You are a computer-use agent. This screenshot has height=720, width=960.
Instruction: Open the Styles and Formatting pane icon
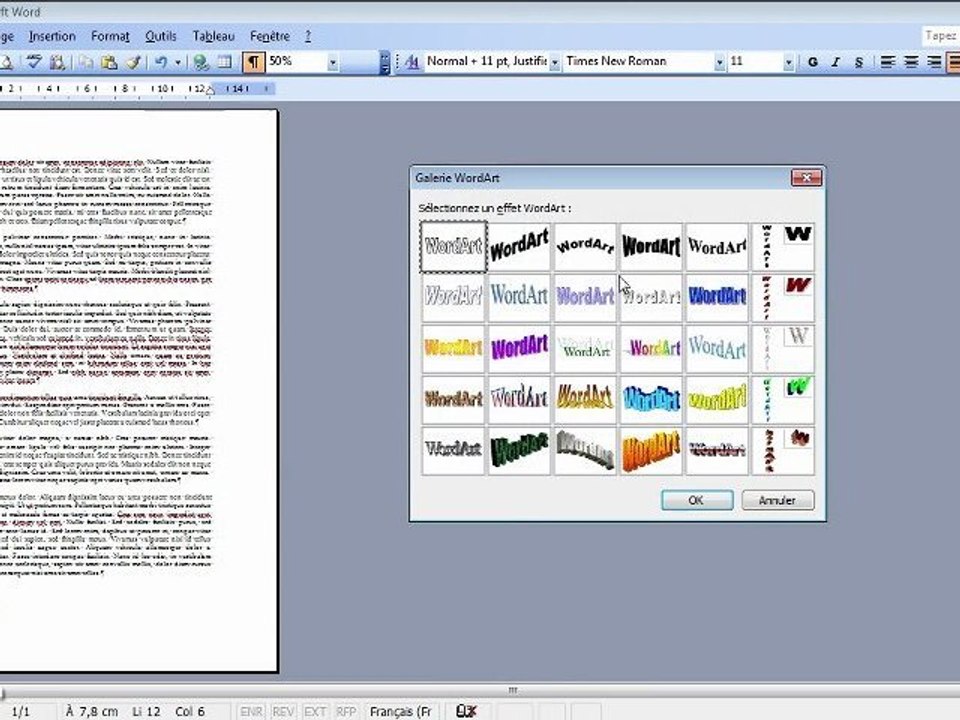click(412, 62)
